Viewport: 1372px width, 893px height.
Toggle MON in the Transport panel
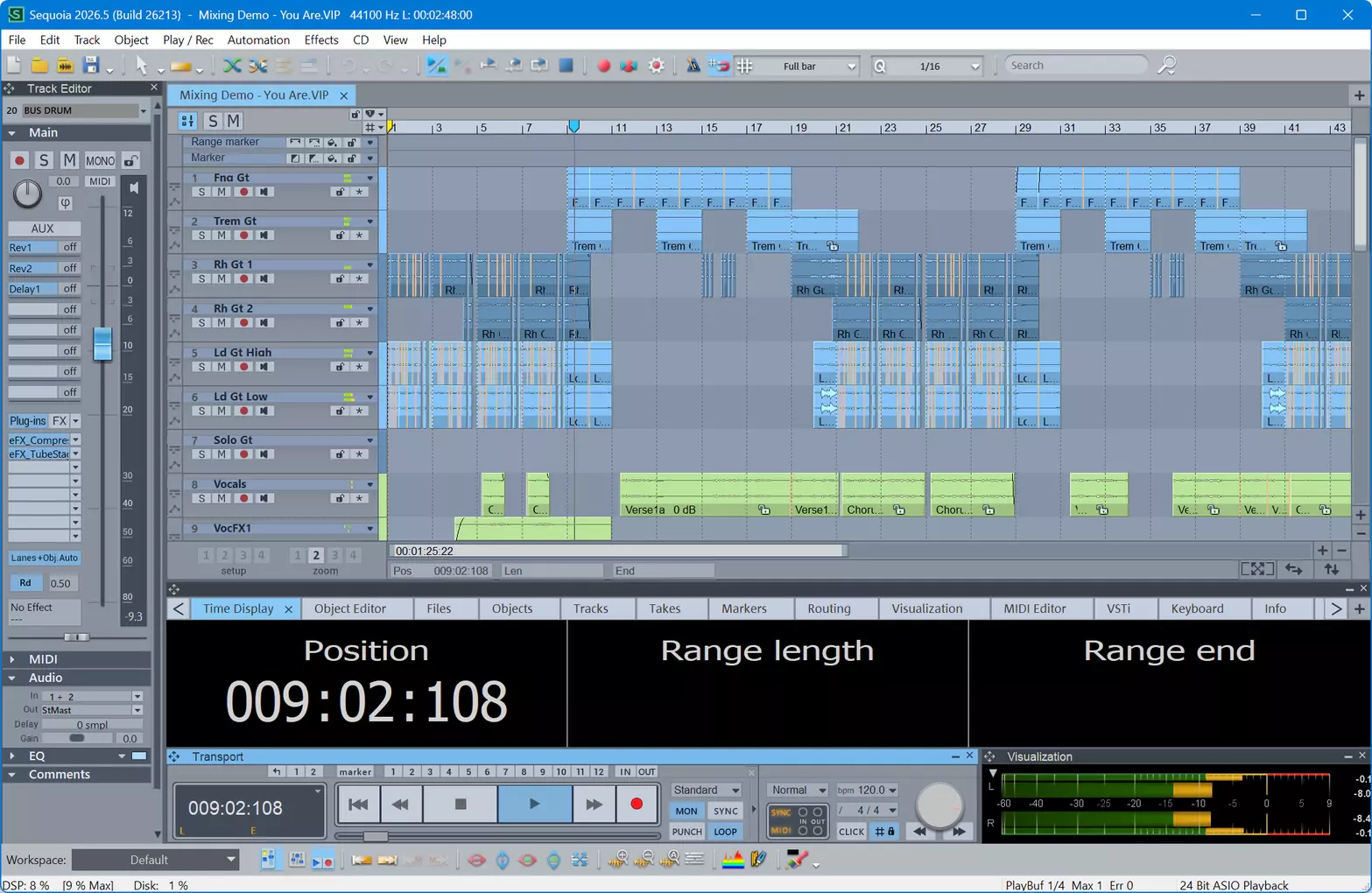[x=686, y=812]
